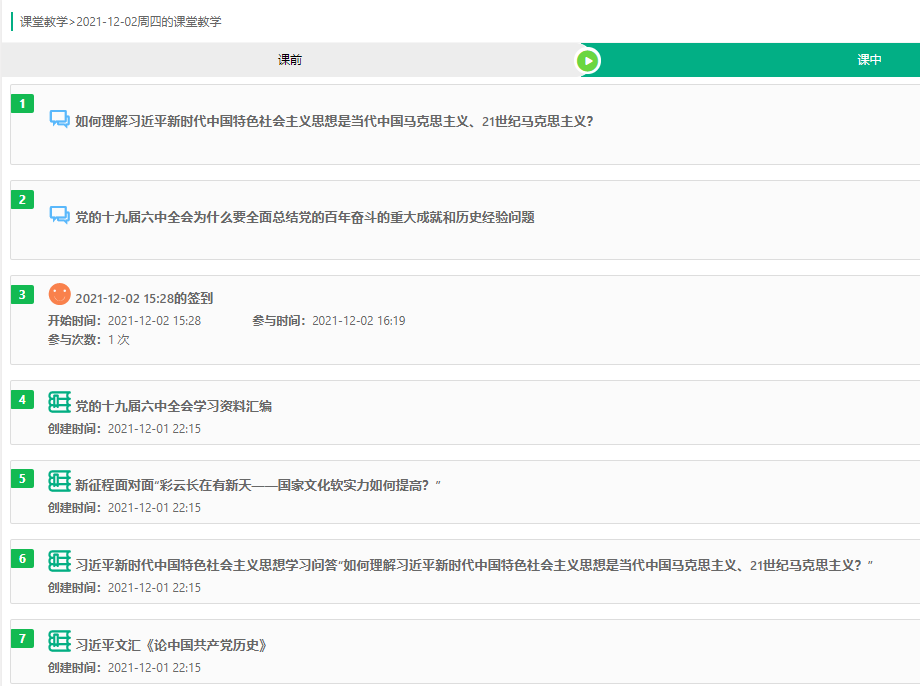This screenshot has height=686, width=920.
Task: Open discussion on 21世纪马克思主义 in item 1
Action: 334,121
